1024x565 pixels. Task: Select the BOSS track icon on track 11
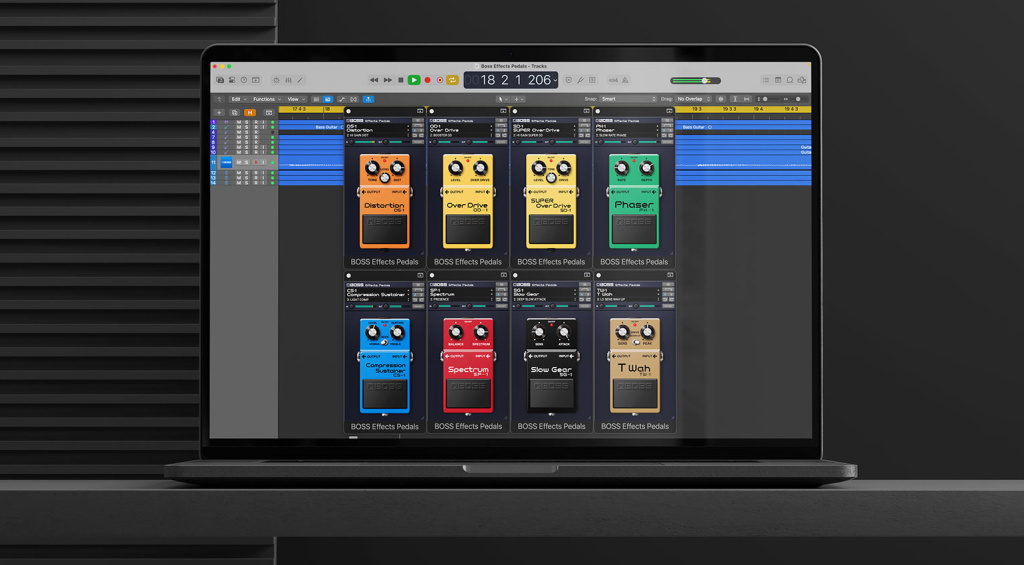pos(226,162)
